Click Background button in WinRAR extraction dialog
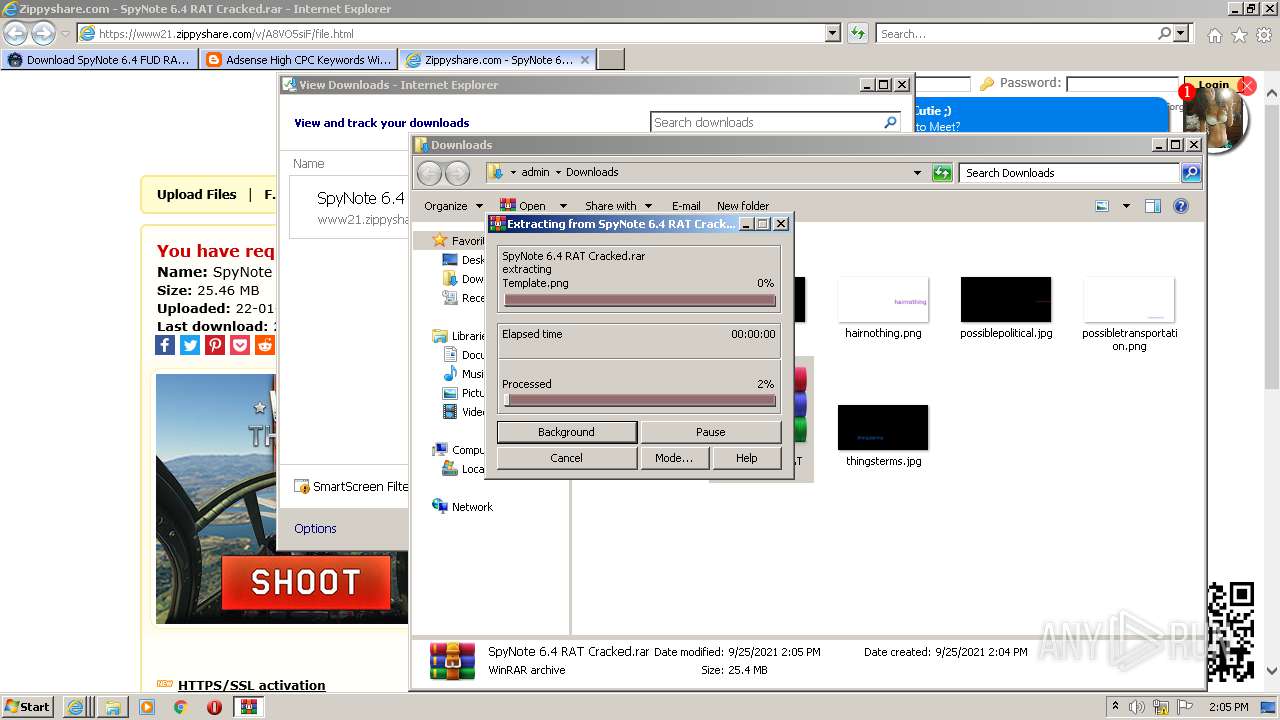 [566, 432]
